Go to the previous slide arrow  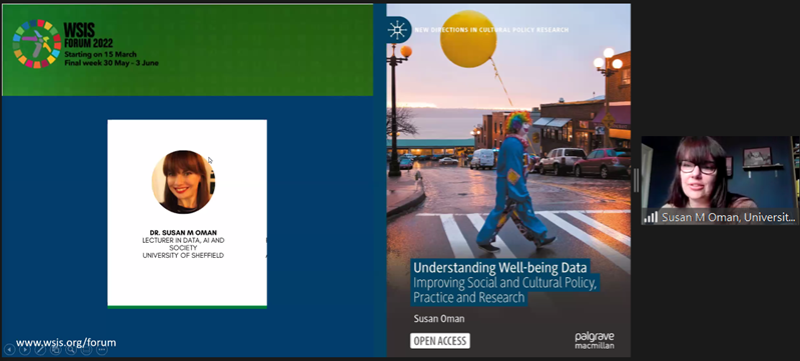pyautogui.click(x=10, y=349)
